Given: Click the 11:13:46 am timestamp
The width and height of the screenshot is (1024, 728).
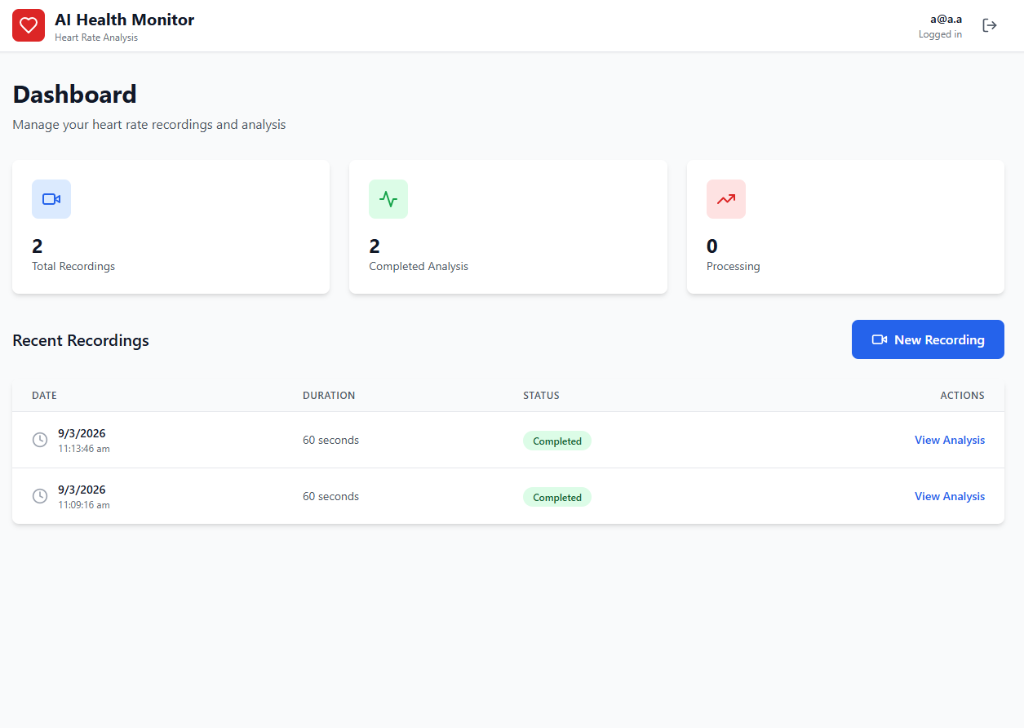Looking at the screenshot, I should point(84,449).
